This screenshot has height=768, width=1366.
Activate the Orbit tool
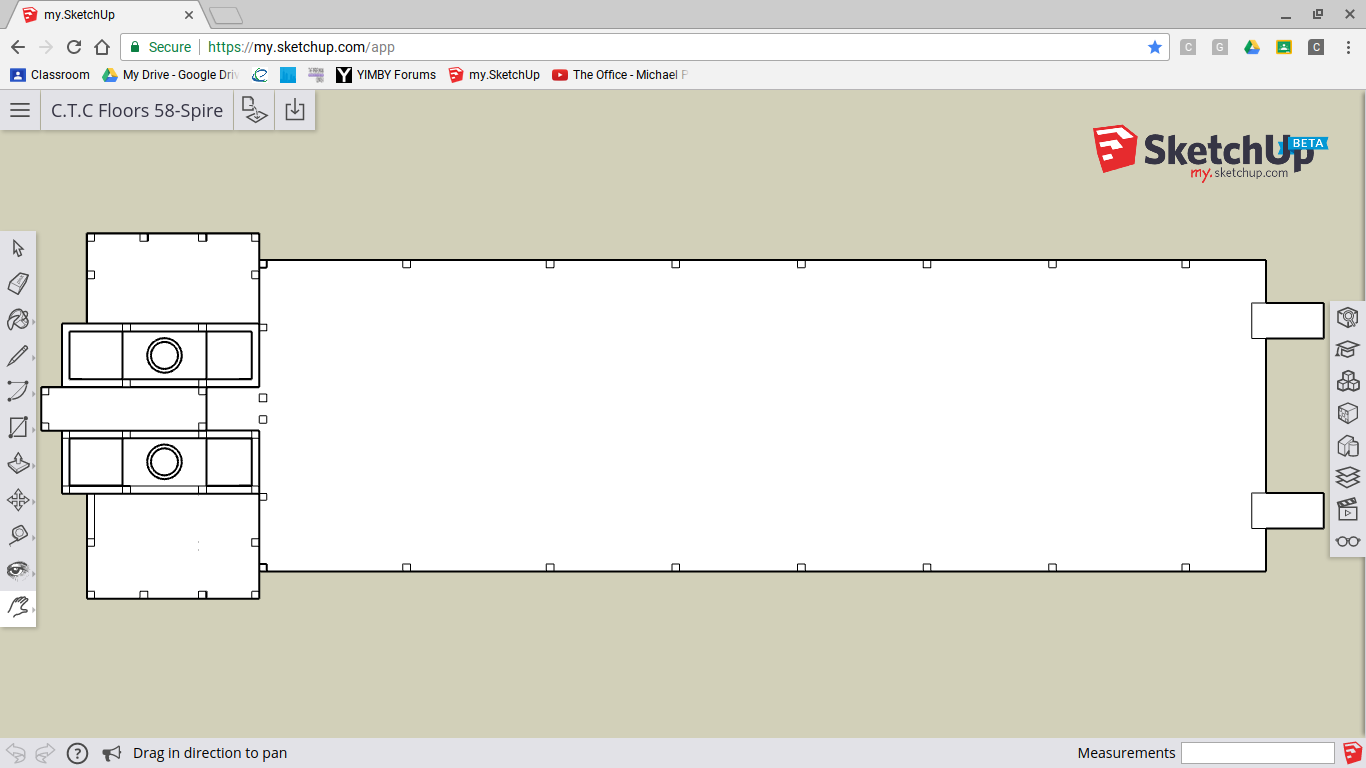18,571
